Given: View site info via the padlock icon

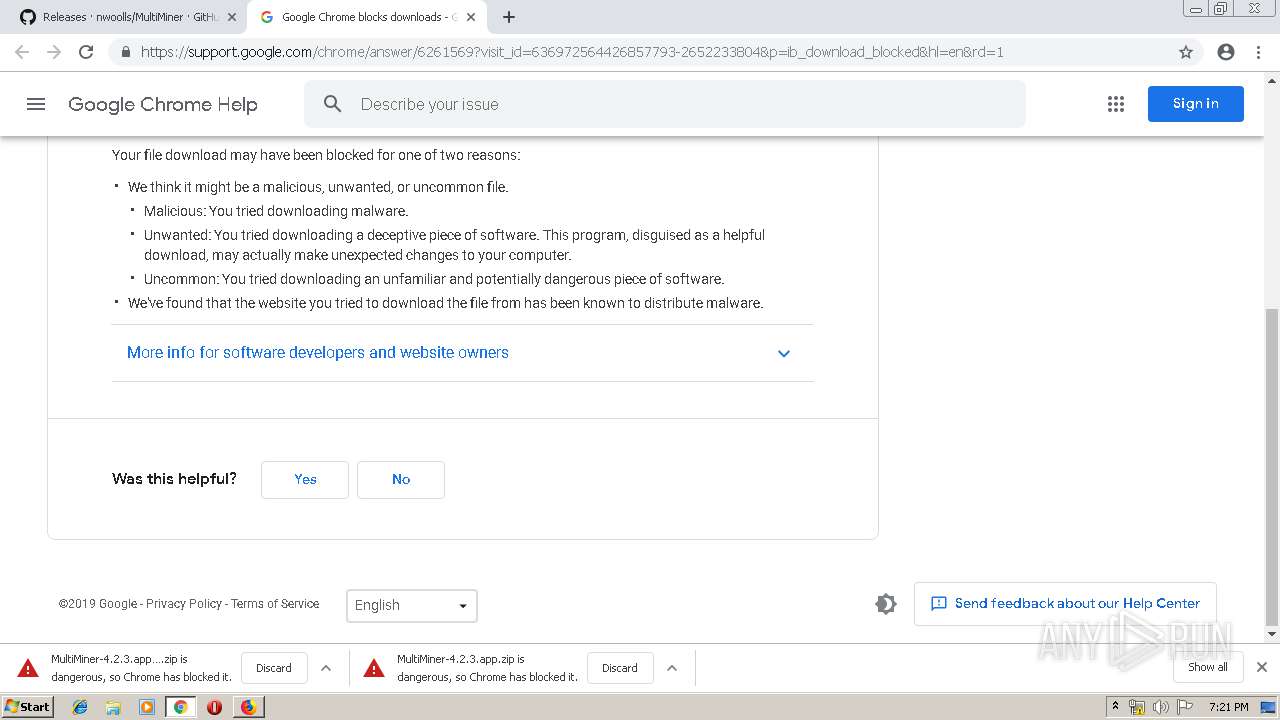Looking at the screenshot, I should [x=125, y=52].
